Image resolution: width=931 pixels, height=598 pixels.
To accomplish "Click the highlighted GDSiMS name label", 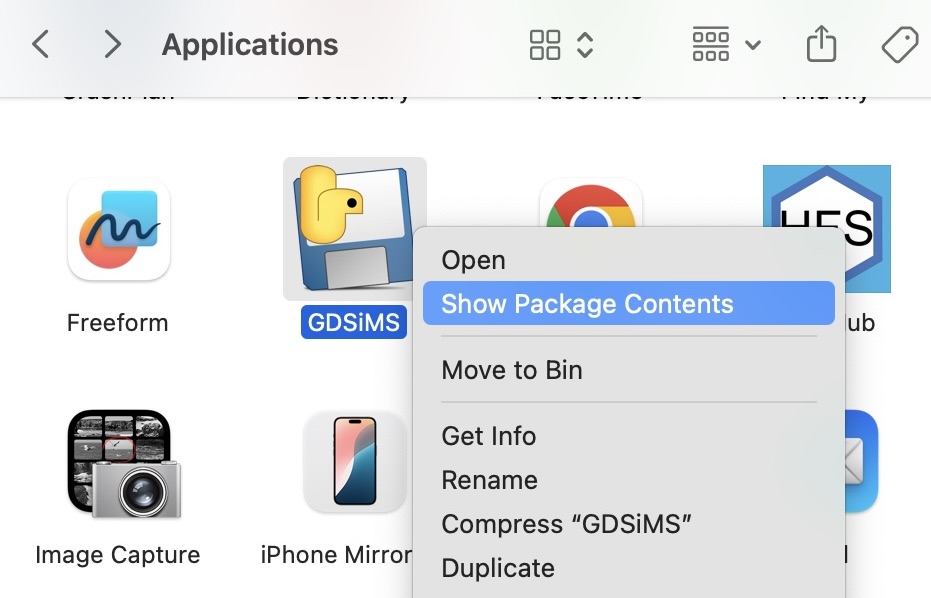I will pyautogui.click(x=354, y=322).
